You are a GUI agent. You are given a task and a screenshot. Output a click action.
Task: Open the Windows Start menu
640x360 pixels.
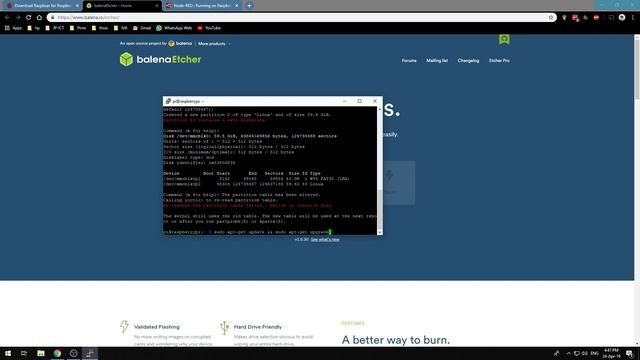[x=8, y=353]
